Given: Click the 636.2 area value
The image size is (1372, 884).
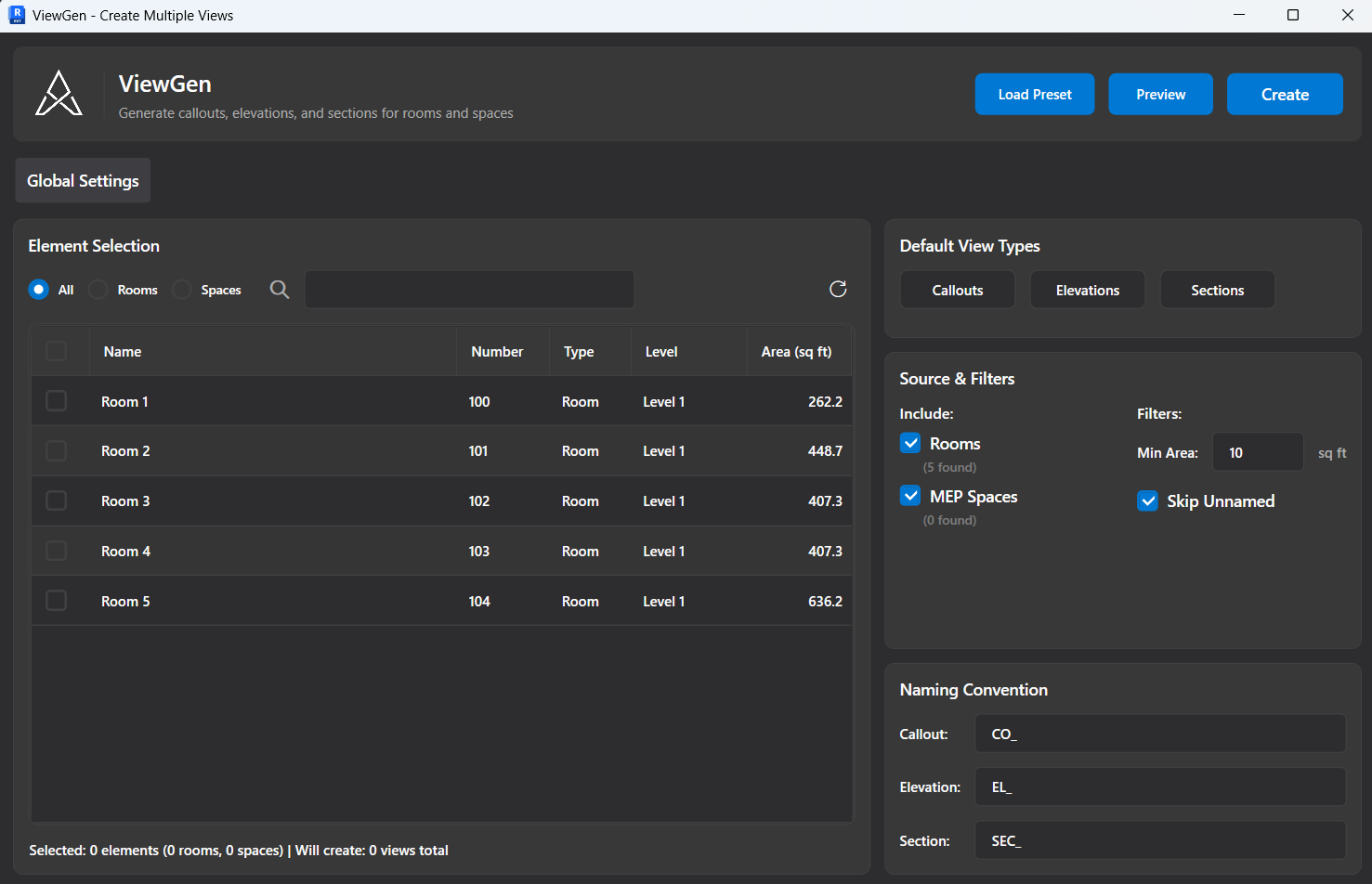Looking at the screenshot, I should click(x=825, y=602).
